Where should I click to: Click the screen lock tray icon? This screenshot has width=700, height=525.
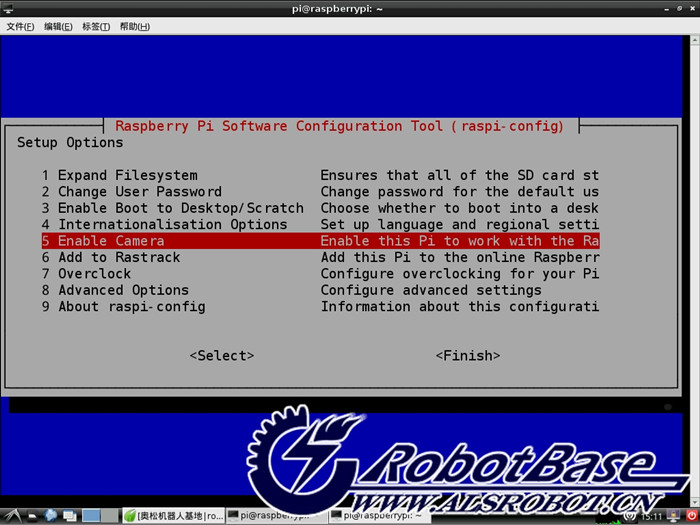click(x=674, y=517)
